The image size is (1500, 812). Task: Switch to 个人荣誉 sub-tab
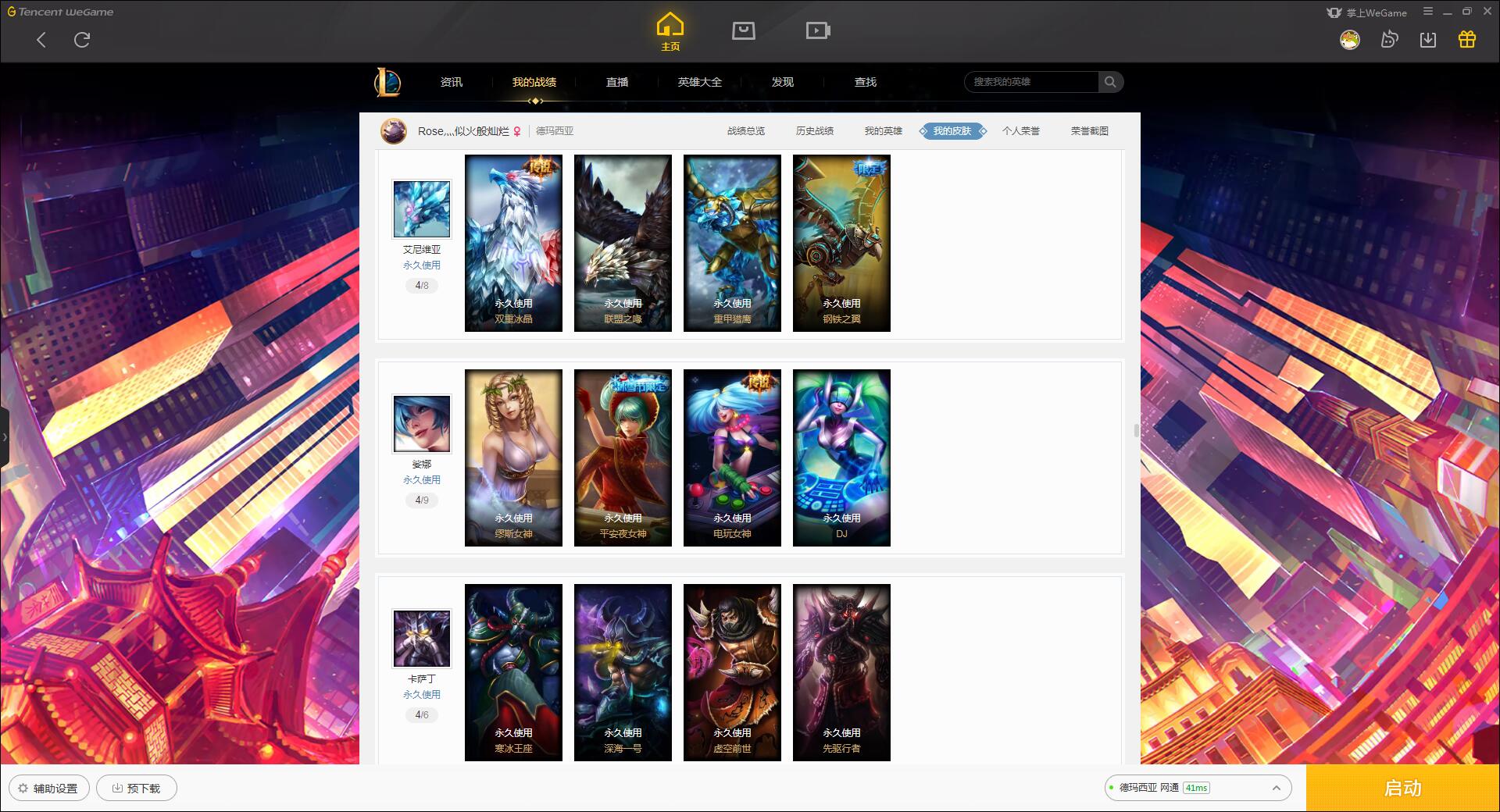coord(1021,131)
